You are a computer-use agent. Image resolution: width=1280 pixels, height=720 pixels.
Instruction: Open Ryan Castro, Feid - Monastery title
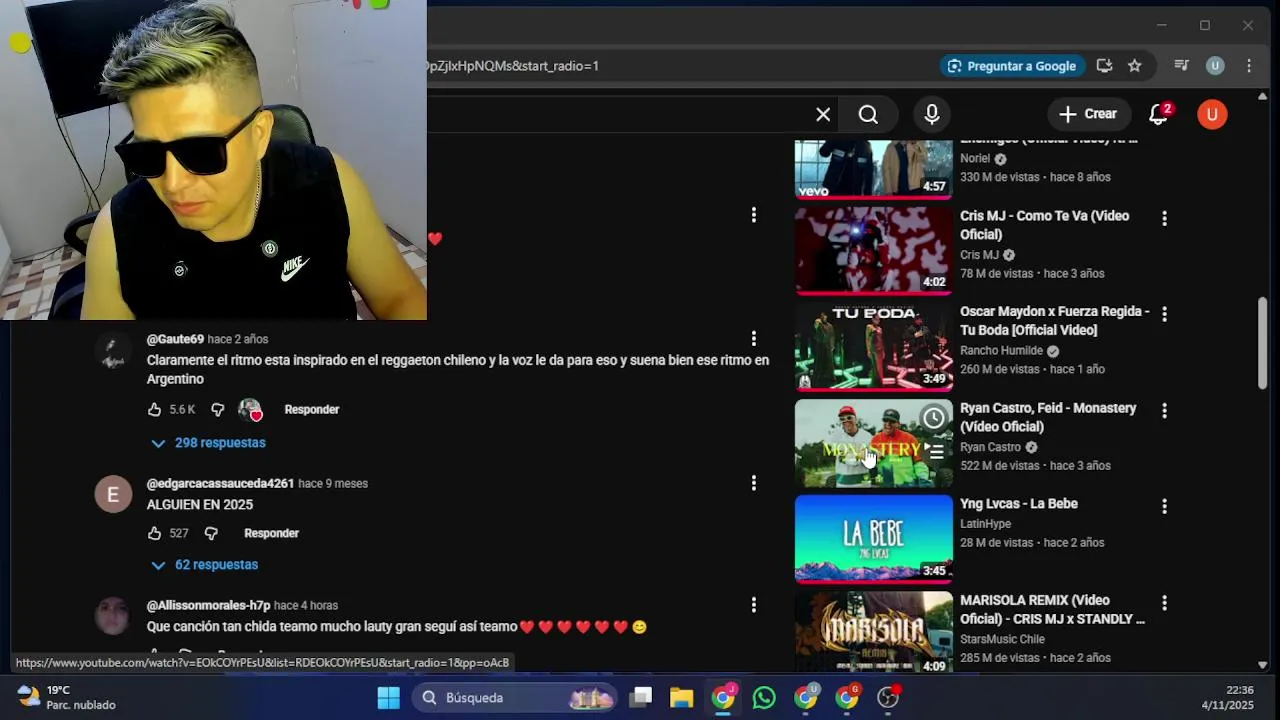point(1048,417)
